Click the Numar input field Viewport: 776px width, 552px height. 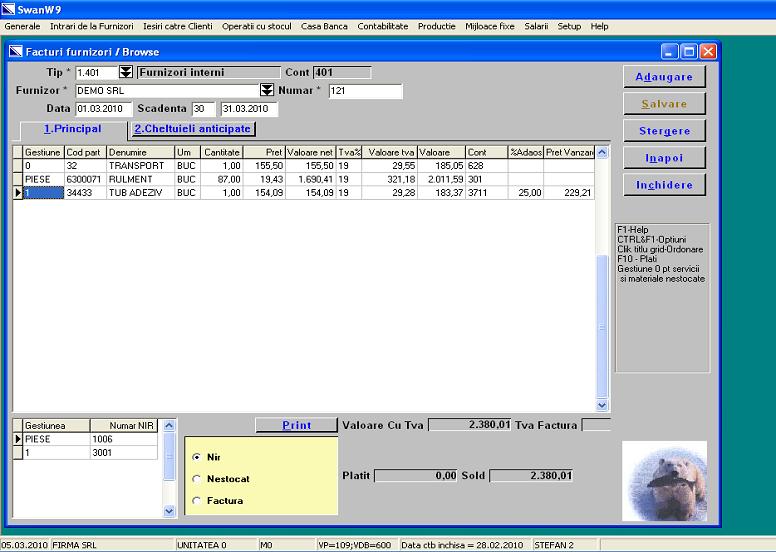365,91
